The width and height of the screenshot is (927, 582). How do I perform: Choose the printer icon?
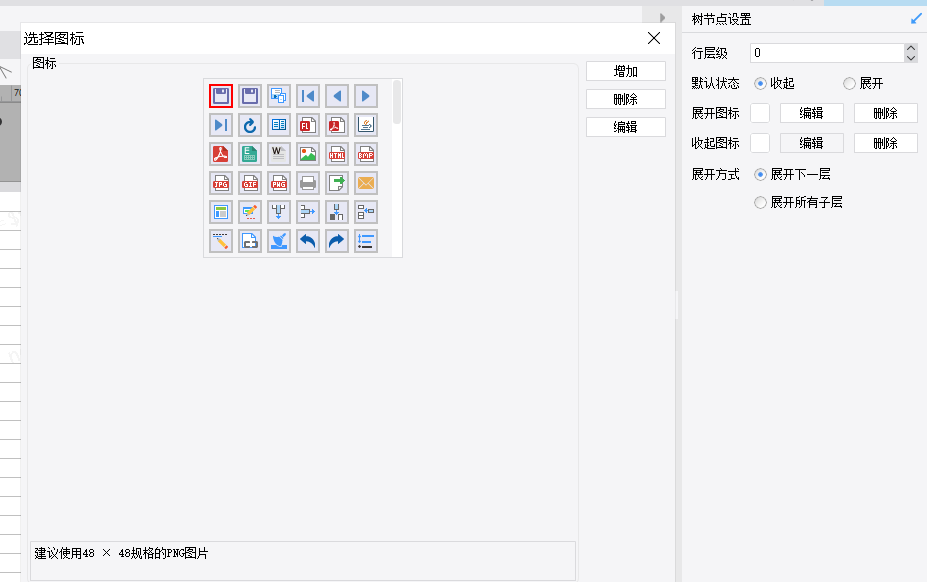[x=307, y=183]
